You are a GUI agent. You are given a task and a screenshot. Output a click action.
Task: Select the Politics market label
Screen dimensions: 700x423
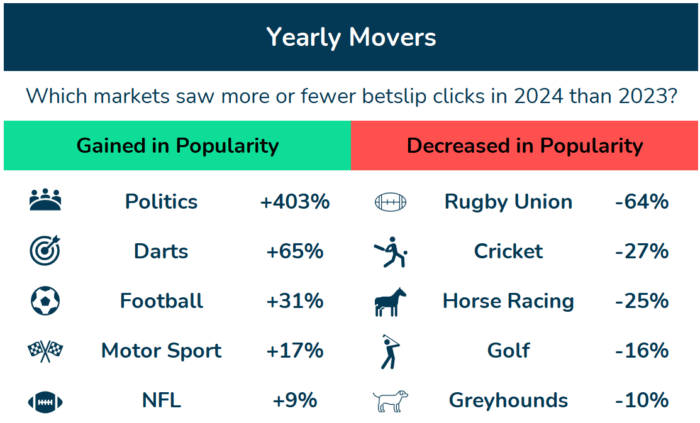coord(161,202)
